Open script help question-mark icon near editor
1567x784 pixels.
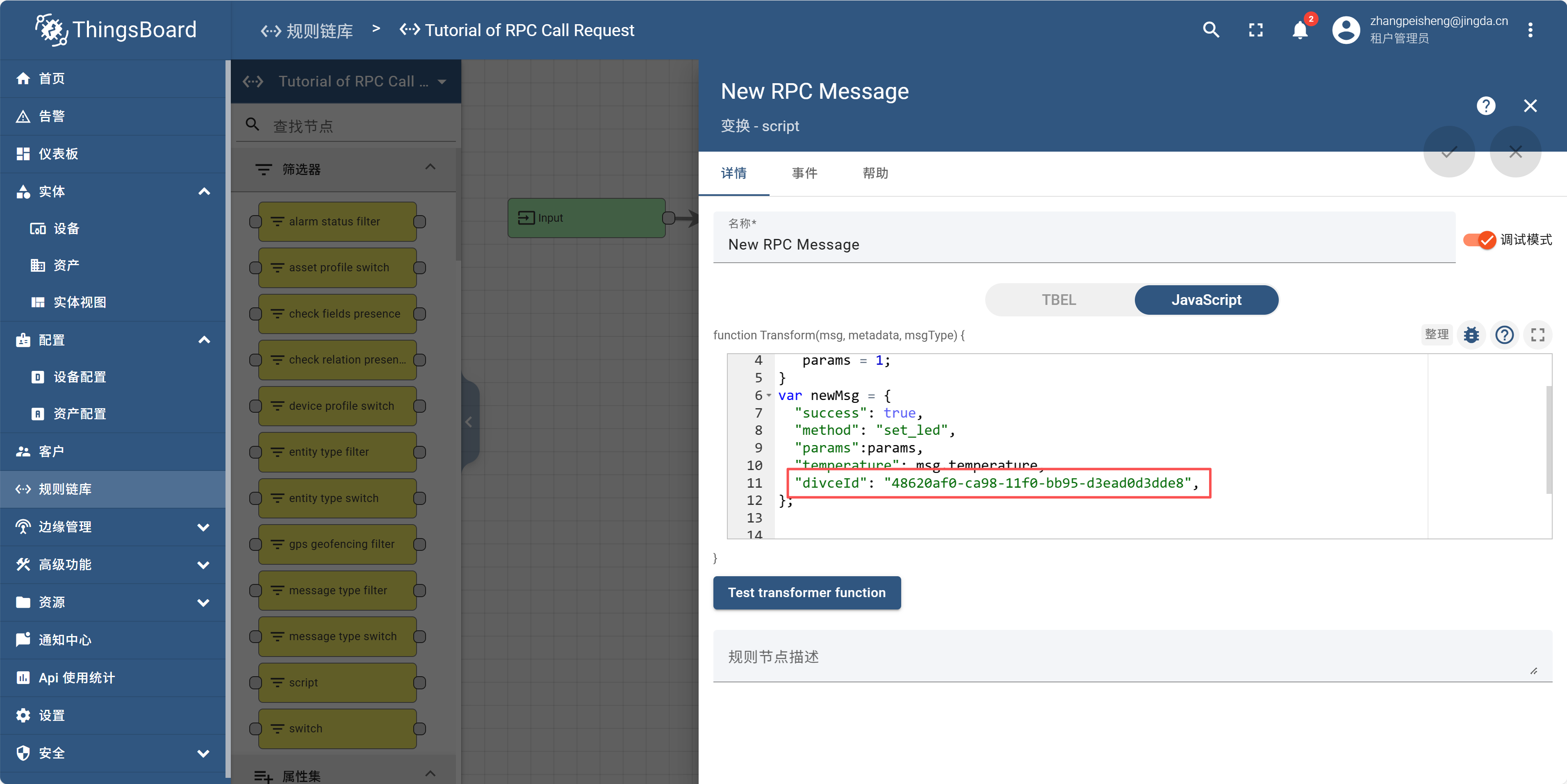(1504, 334)
